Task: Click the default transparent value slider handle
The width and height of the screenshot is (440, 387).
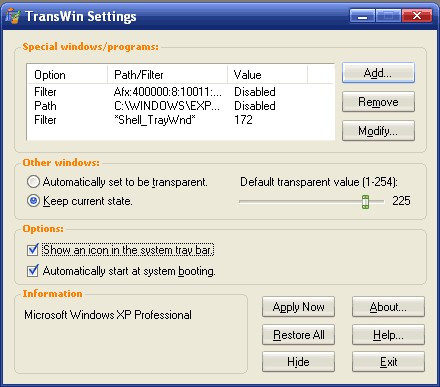Action: click(x=365, y=202)
